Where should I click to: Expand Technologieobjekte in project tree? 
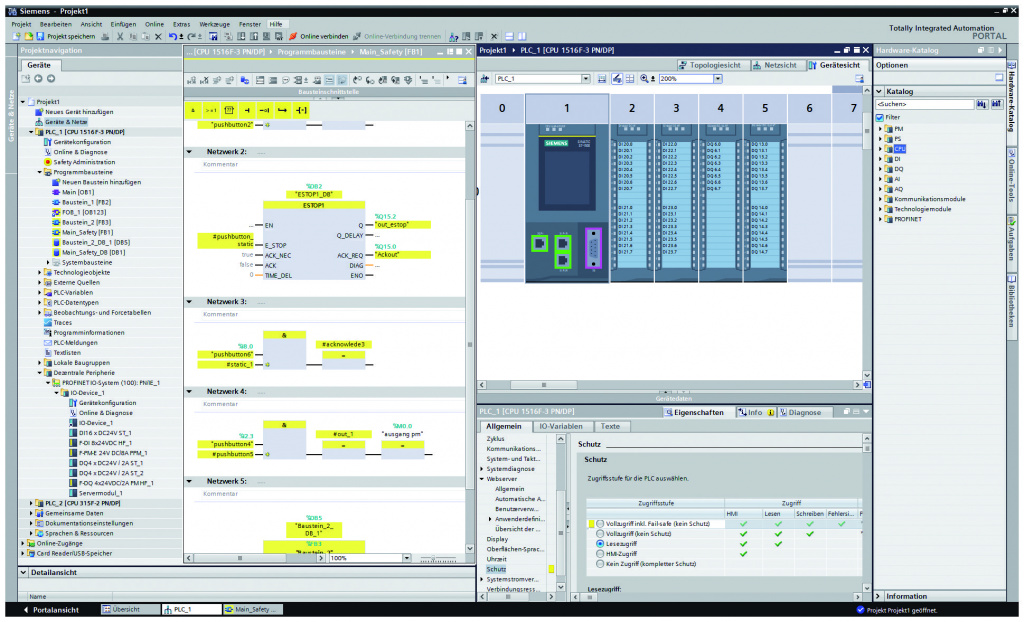pyautogui.click(x=39, y=272)
